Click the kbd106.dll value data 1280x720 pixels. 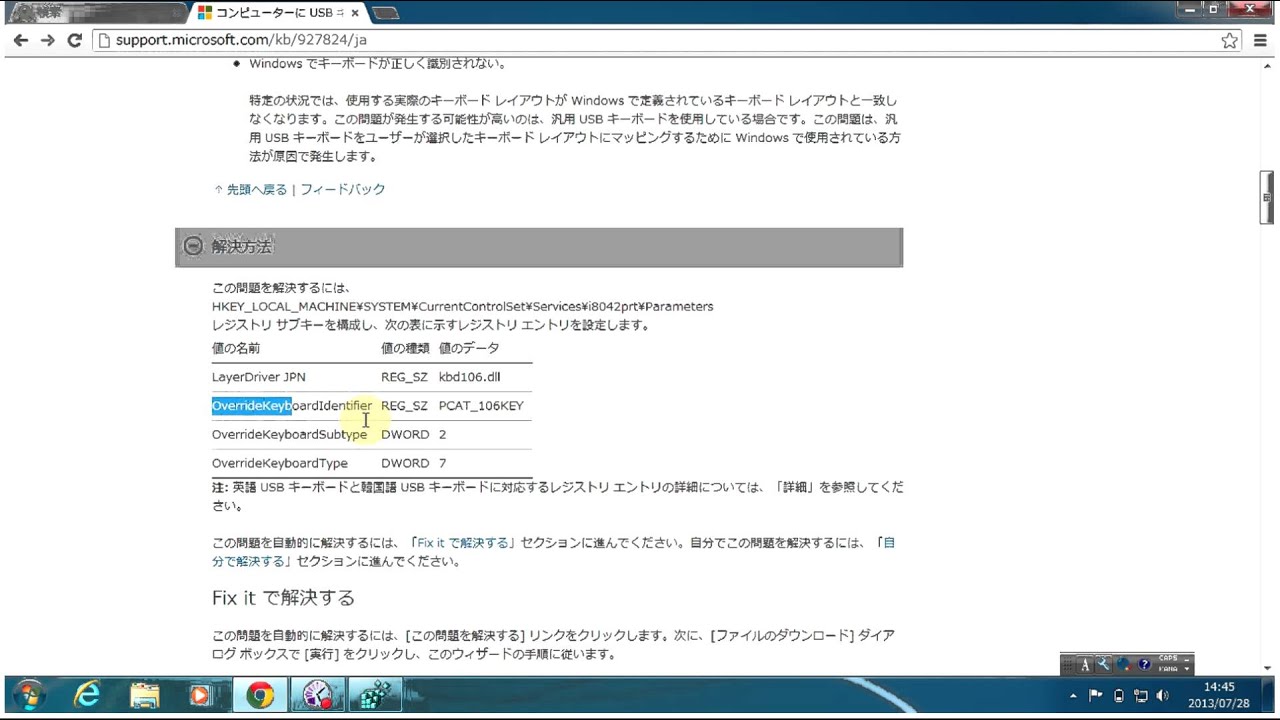(x=469, y=377)
